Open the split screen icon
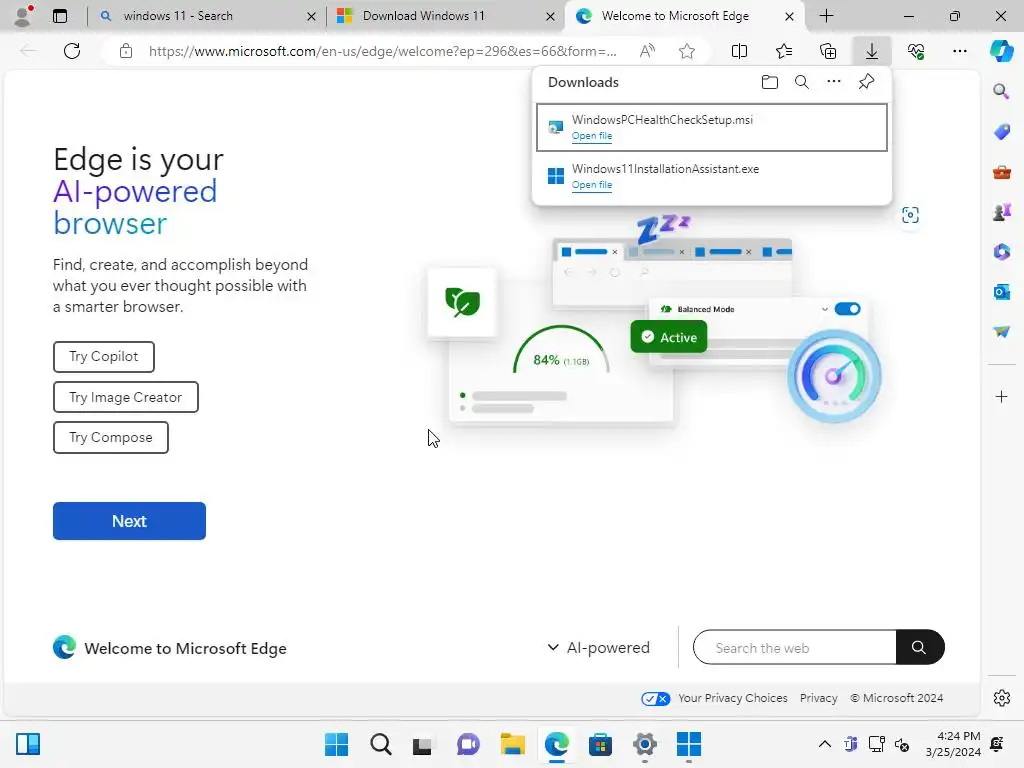 (x=739, y=51)
